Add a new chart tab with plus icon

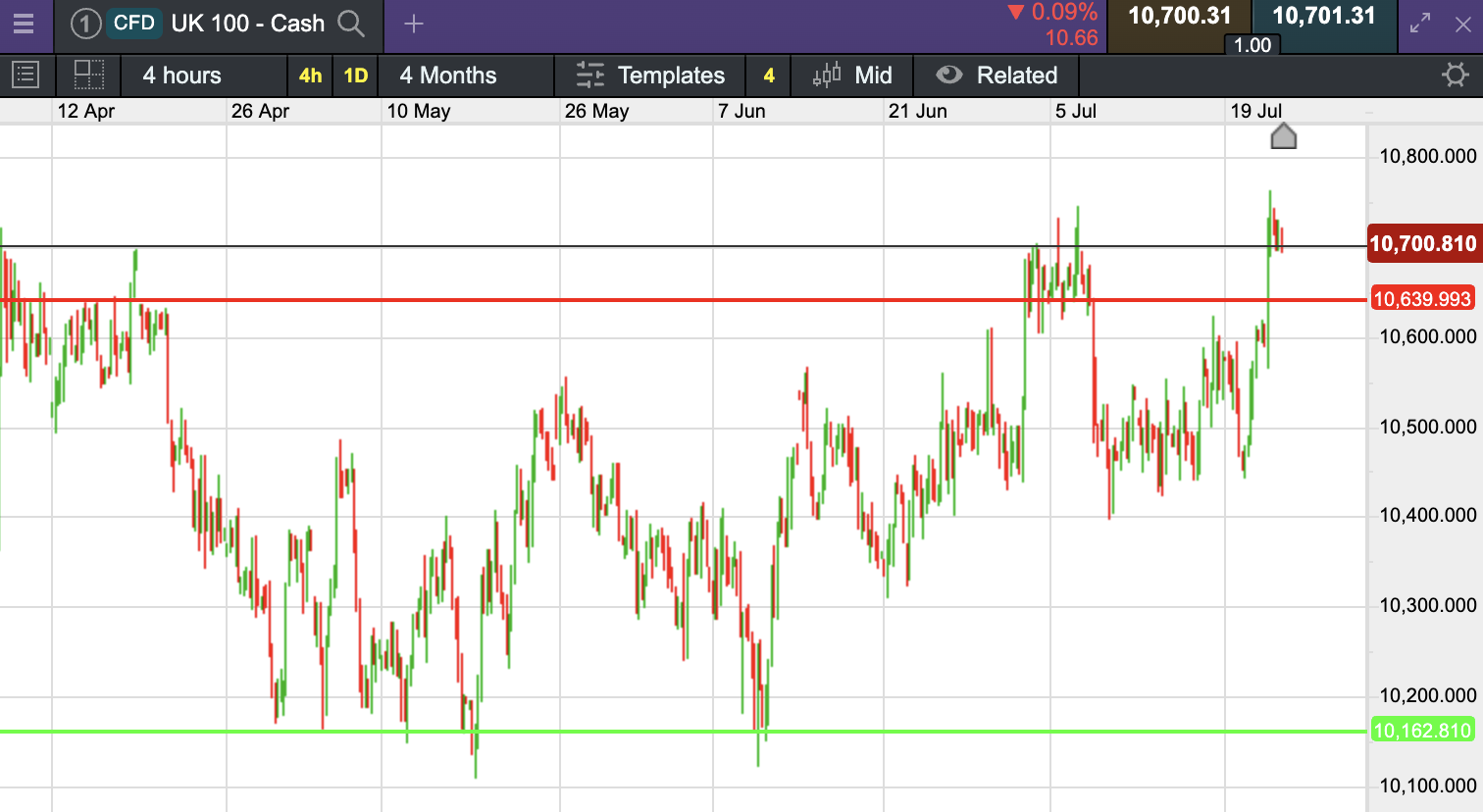pos(414,24)
